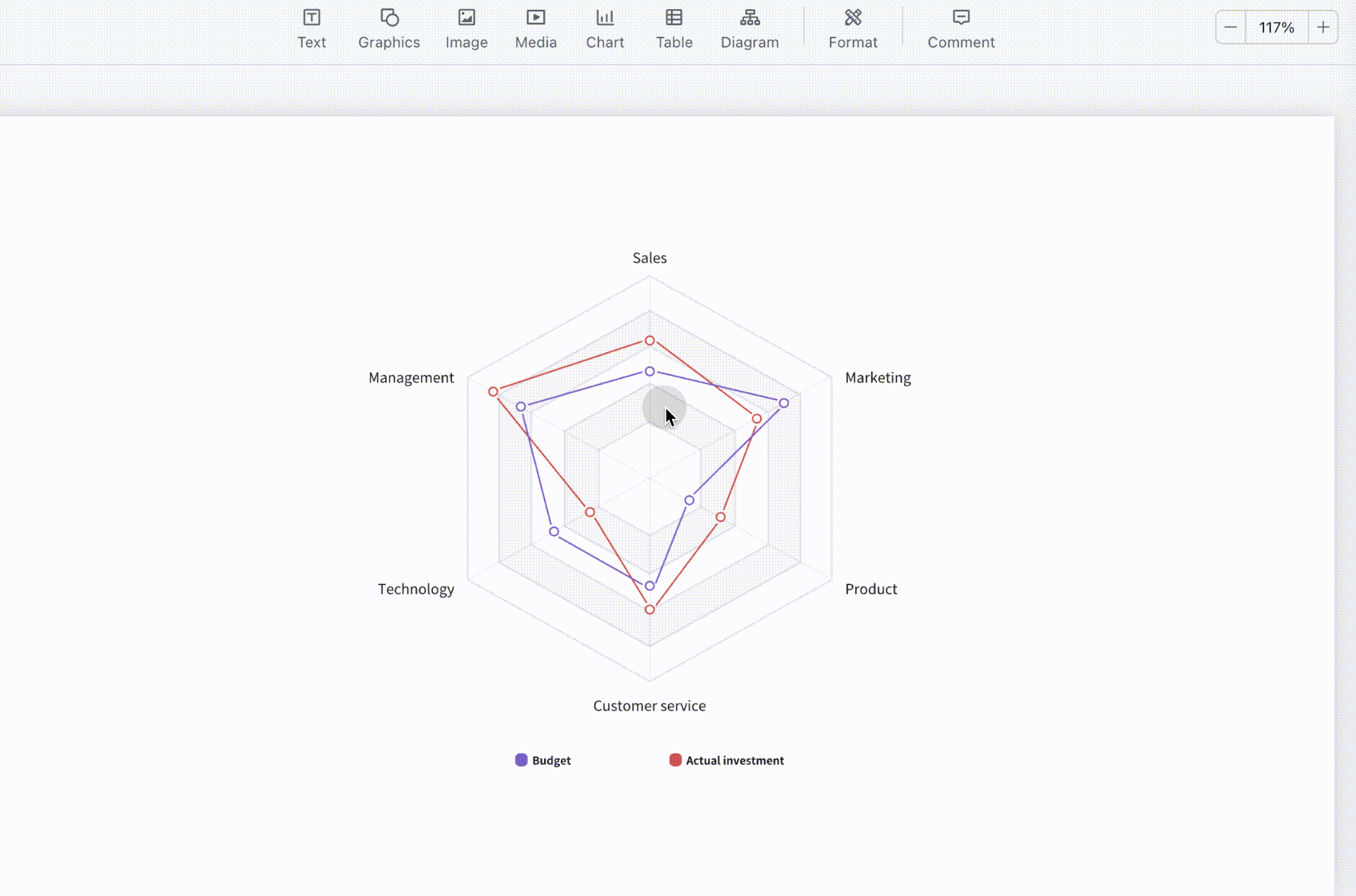This screenshot has width=1356, height=896.
Task: Click the purple Technology data point
Action: 554,531
